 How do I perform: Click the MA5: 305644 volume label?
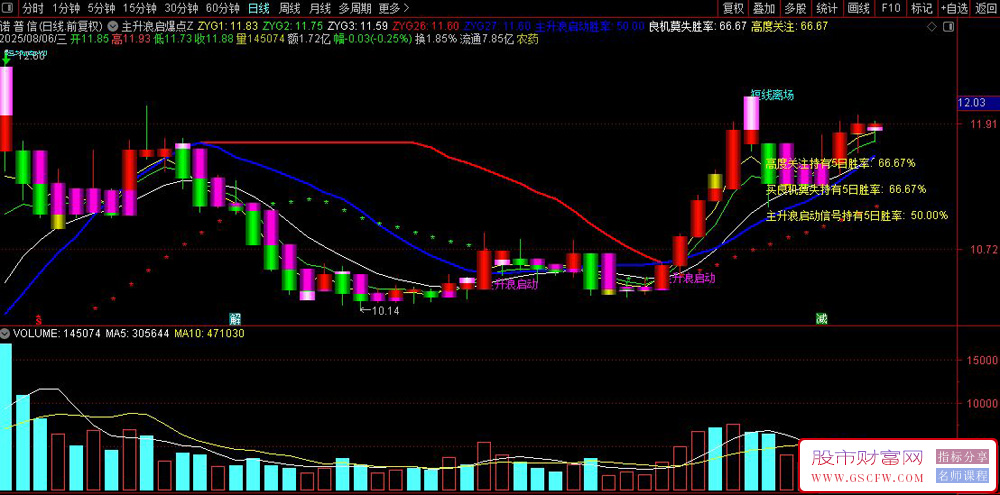pyautogui.click(x=138, y=333)
